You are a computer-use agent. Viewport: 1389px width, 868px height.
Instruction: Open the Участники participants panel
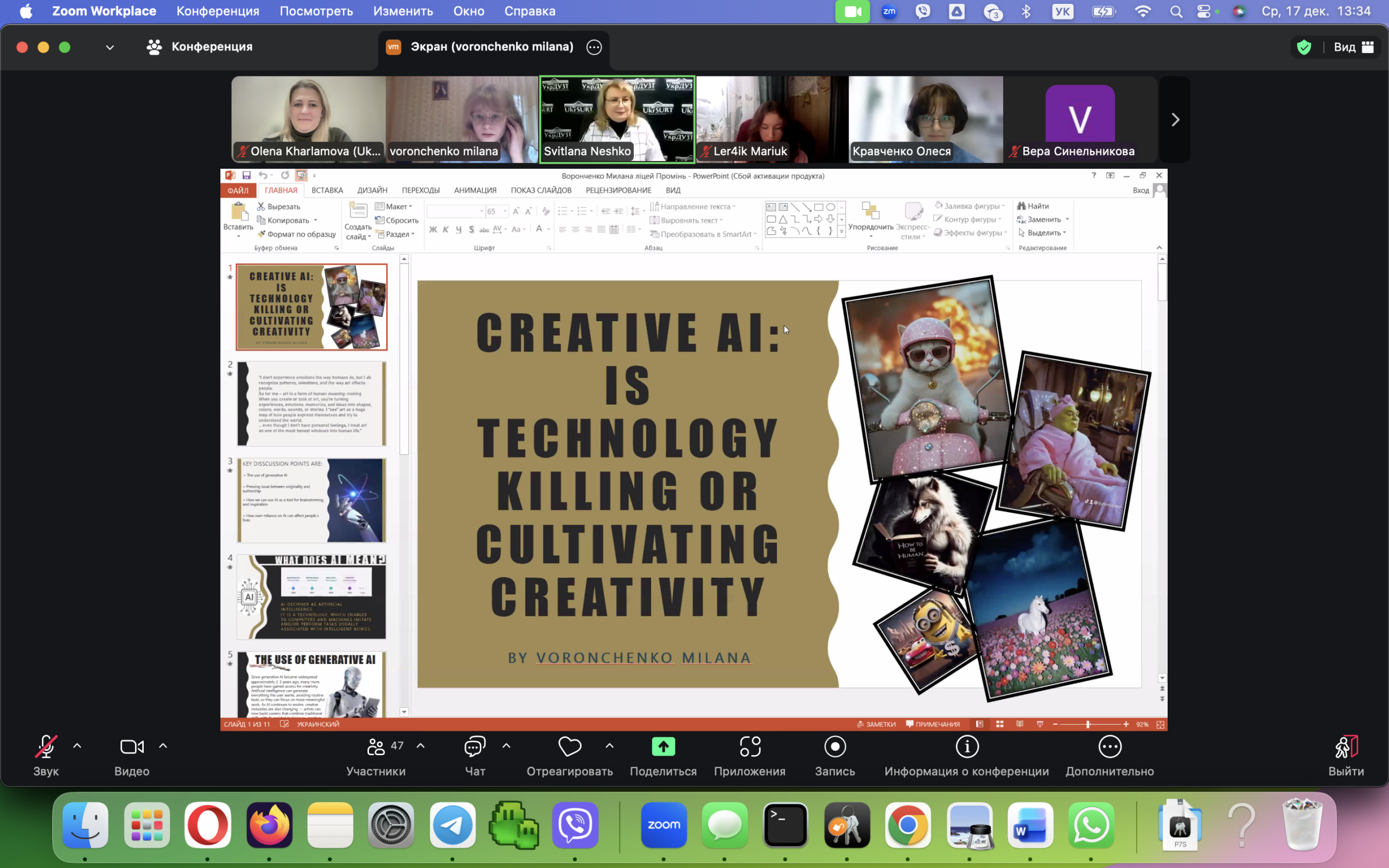pos(376,746)
